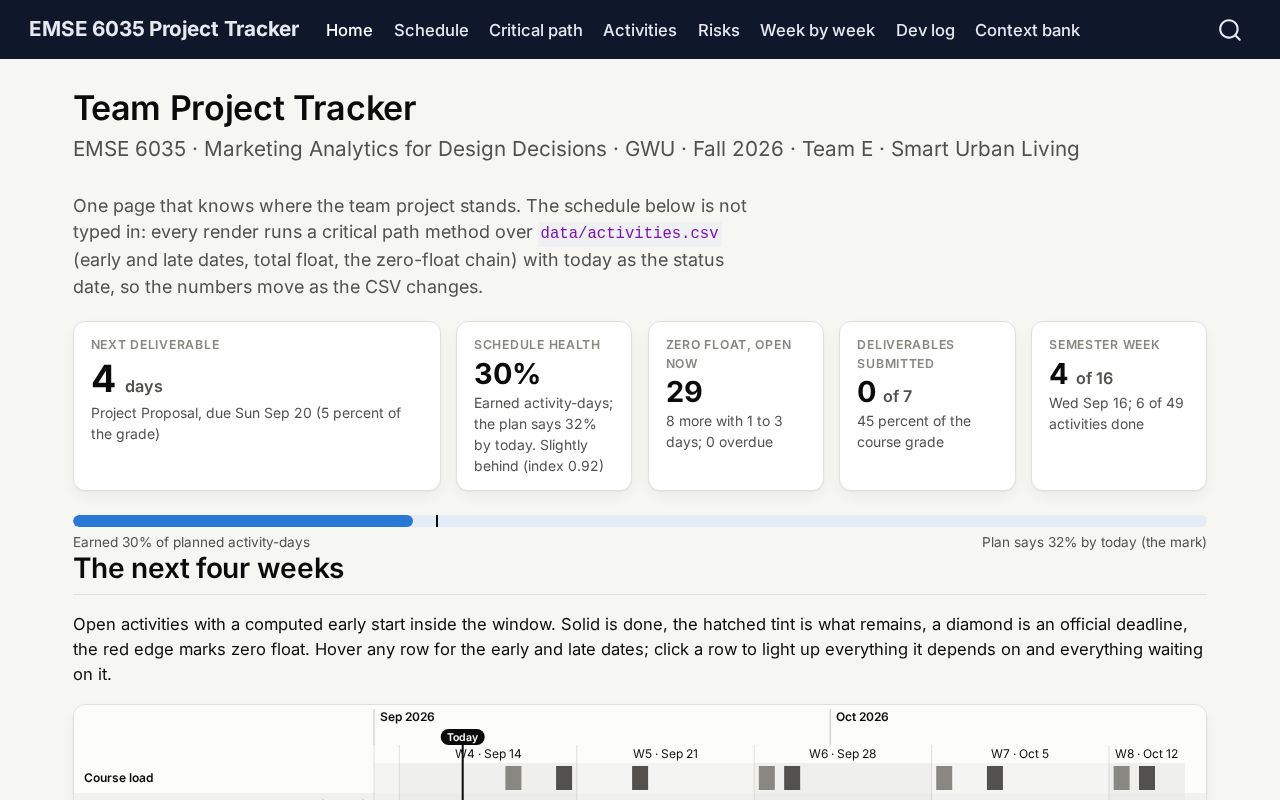Click the Schedule Health 30% card

pyautogui.click(x=544, y=406)
